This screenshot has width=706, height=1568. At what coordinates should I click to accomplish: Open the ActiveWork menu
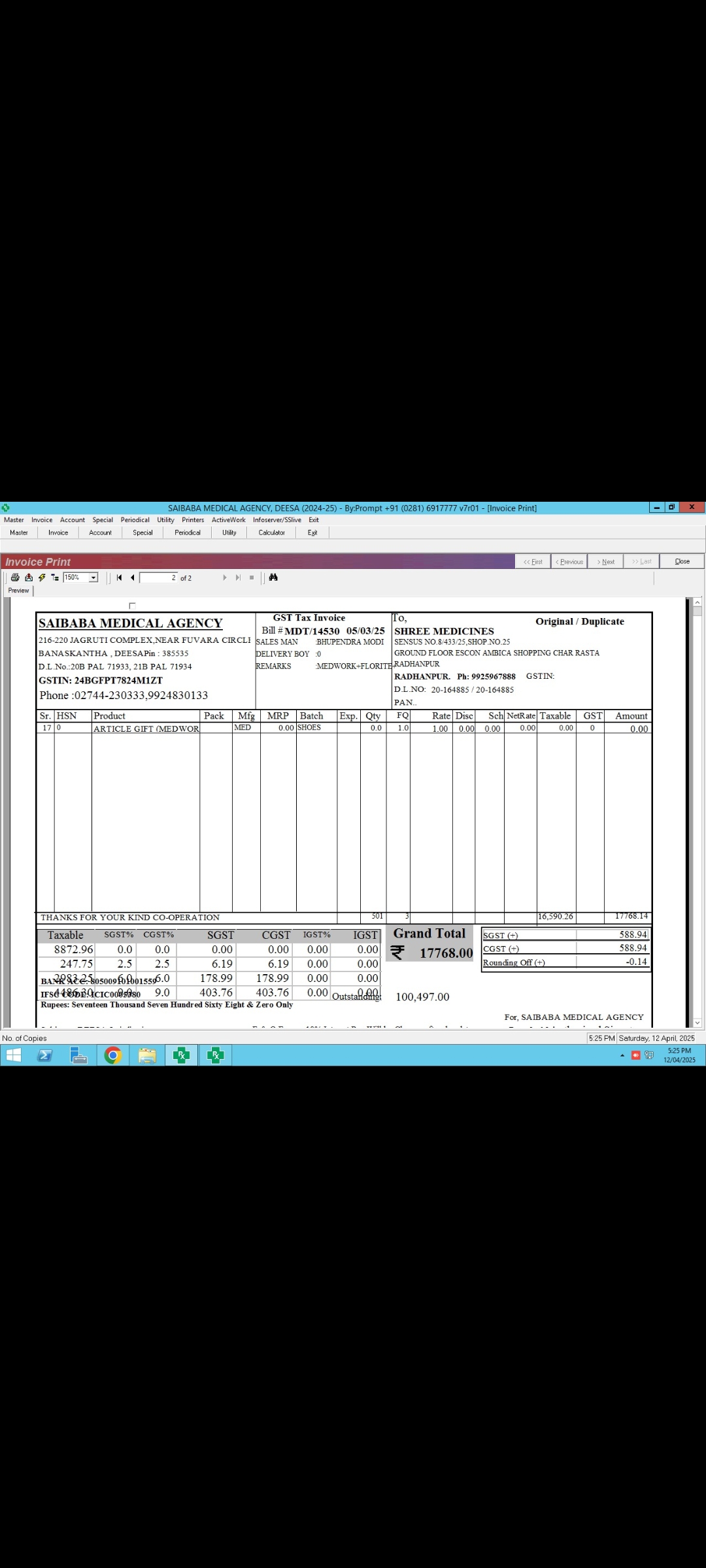click(228, 520)
